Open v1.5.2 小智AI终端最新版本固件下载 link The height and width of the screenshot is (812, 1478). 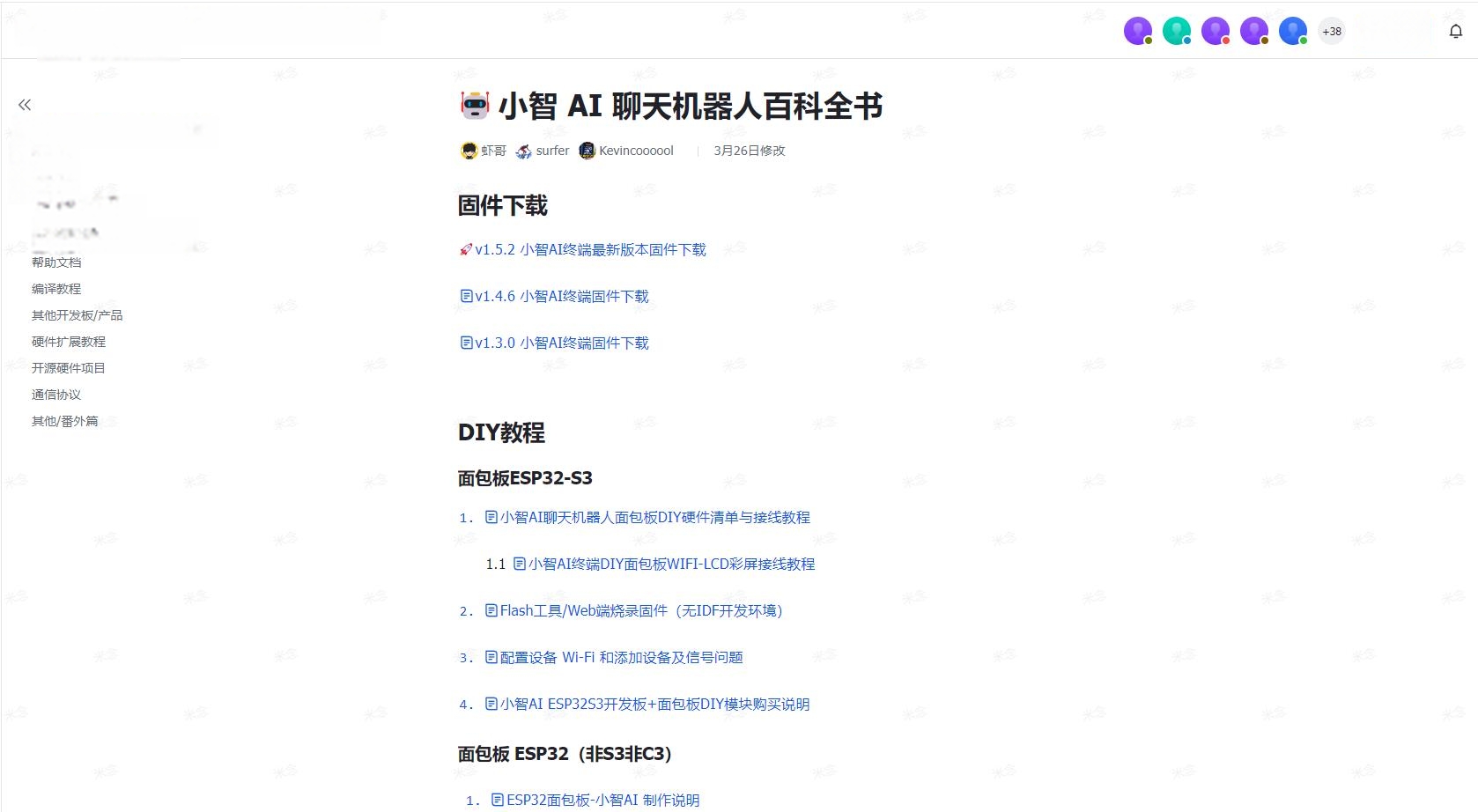590,250
